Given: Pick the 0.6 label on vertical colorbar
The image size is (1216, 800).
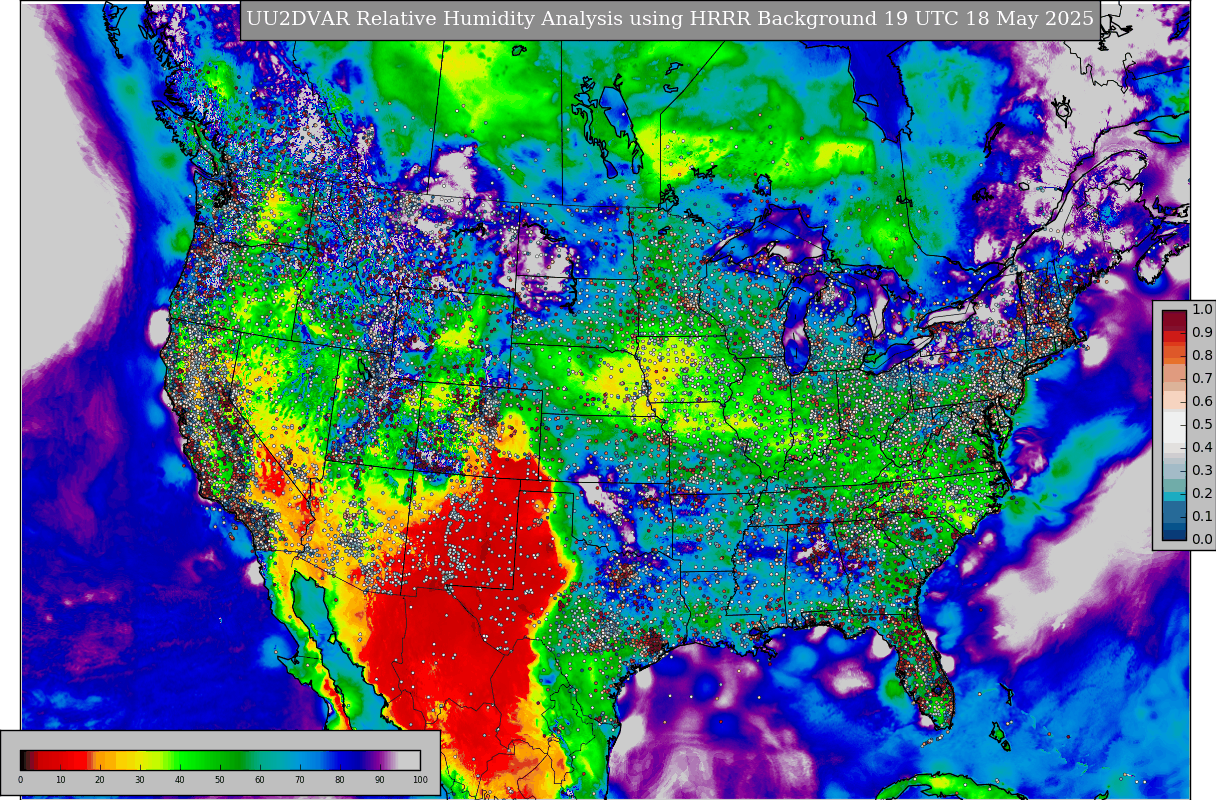Looking at the screenshot, I should 1202,402.
